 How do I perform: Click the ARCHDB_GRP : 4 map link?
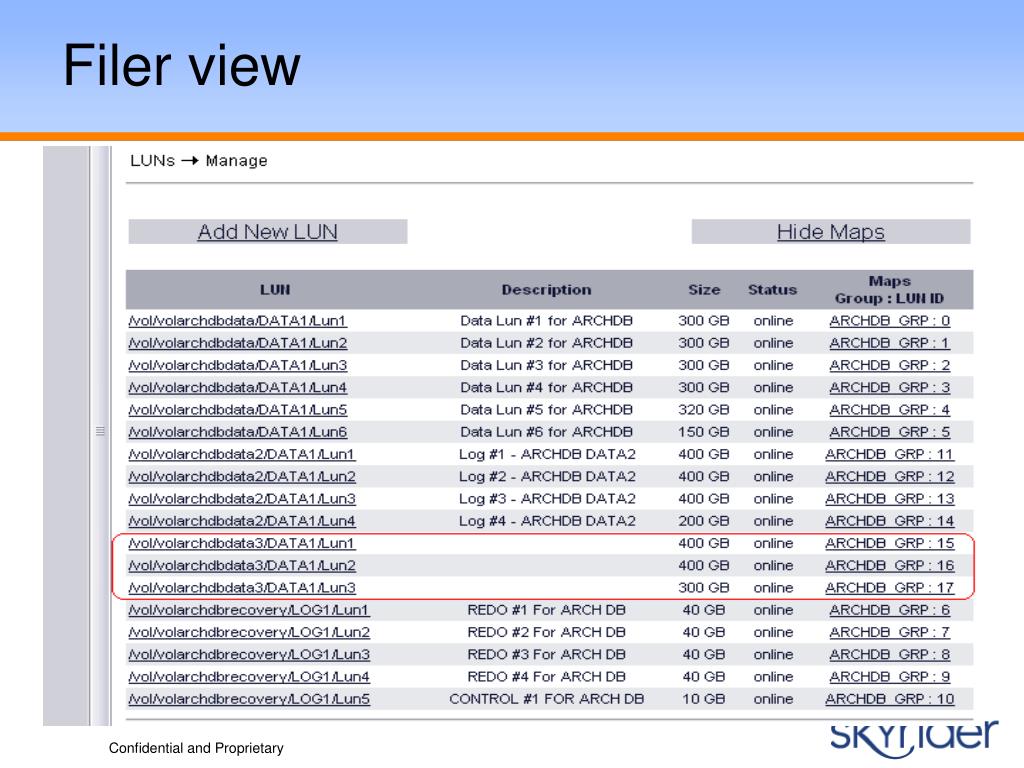tap(889, 409)
